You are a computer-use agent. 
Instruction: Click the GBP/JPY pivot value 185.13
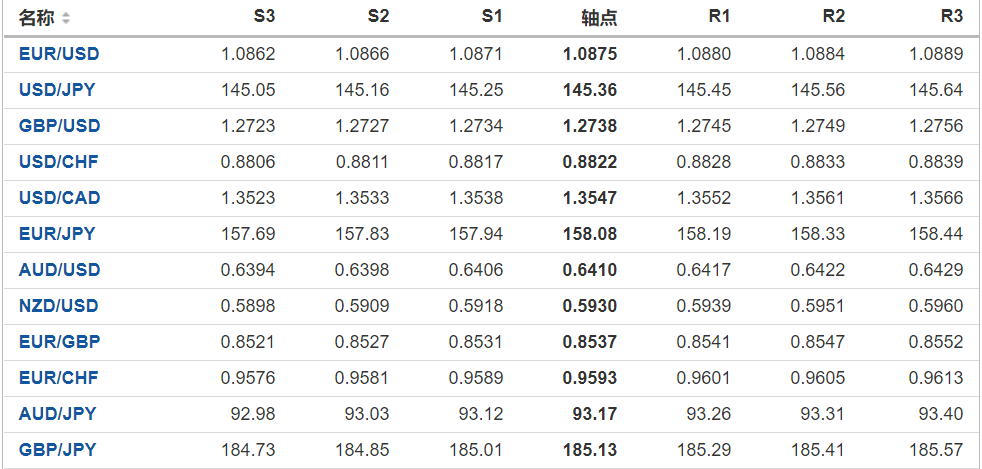tap(590, 450)
